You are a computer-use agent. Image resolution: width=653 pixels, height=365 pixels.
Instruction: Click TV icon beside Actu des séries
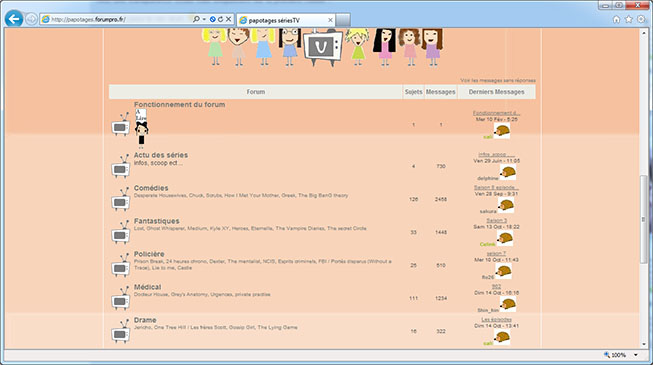tap(121, 166)
